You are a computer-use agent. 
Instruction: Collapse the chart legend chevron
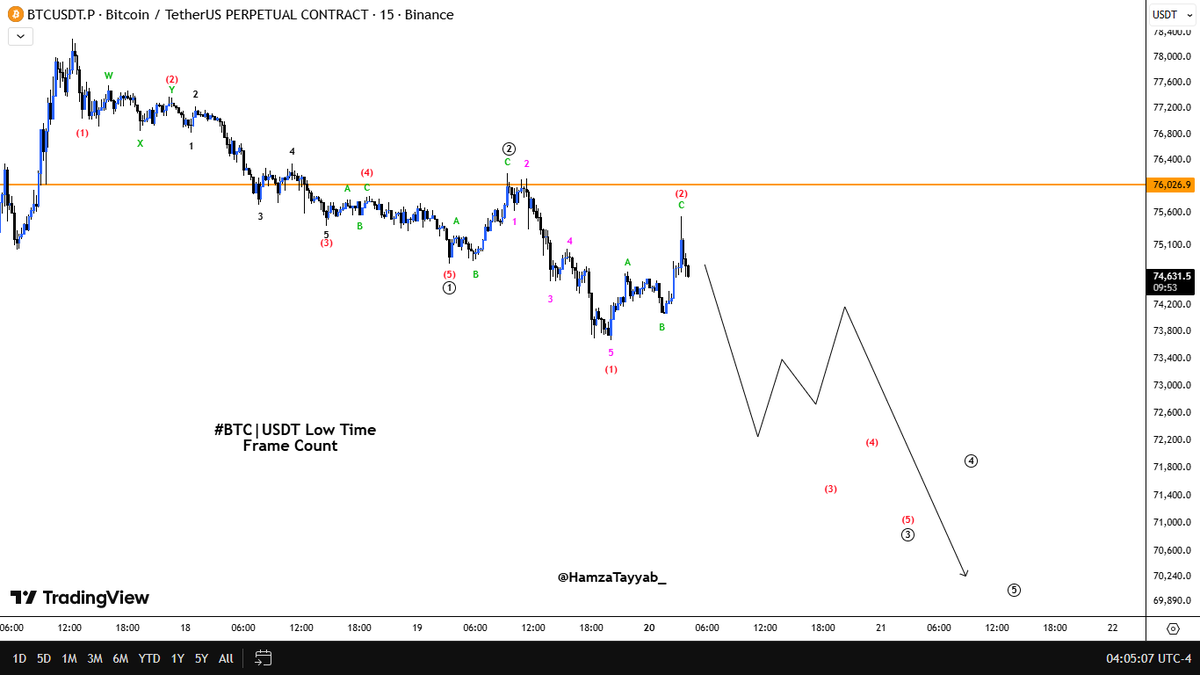pos(21,37)
